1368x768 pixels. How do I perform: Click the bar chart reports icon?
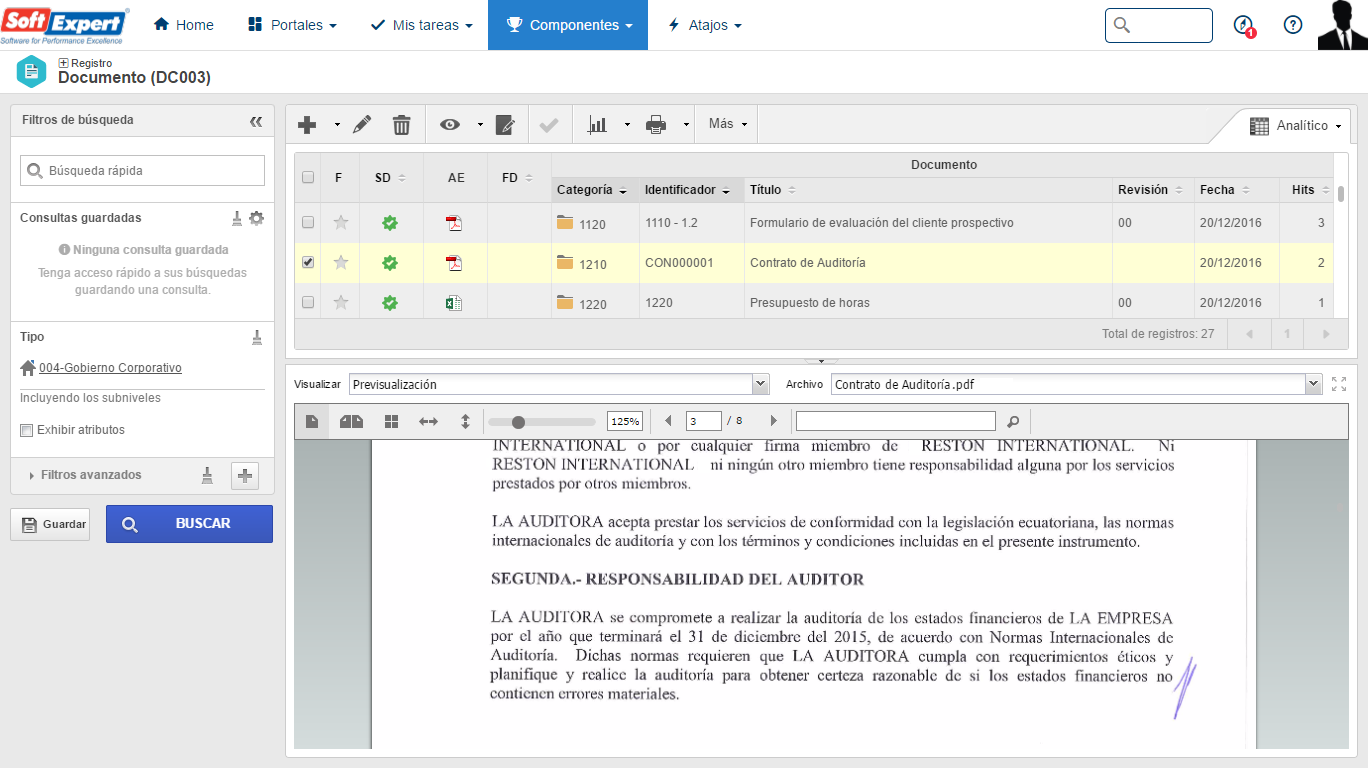pyautogui.click(x=598, y=125)
